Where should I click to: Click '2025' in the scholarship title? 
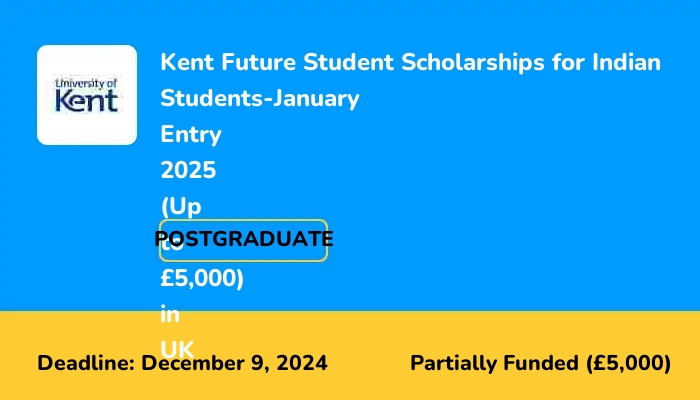coord(188,170)
